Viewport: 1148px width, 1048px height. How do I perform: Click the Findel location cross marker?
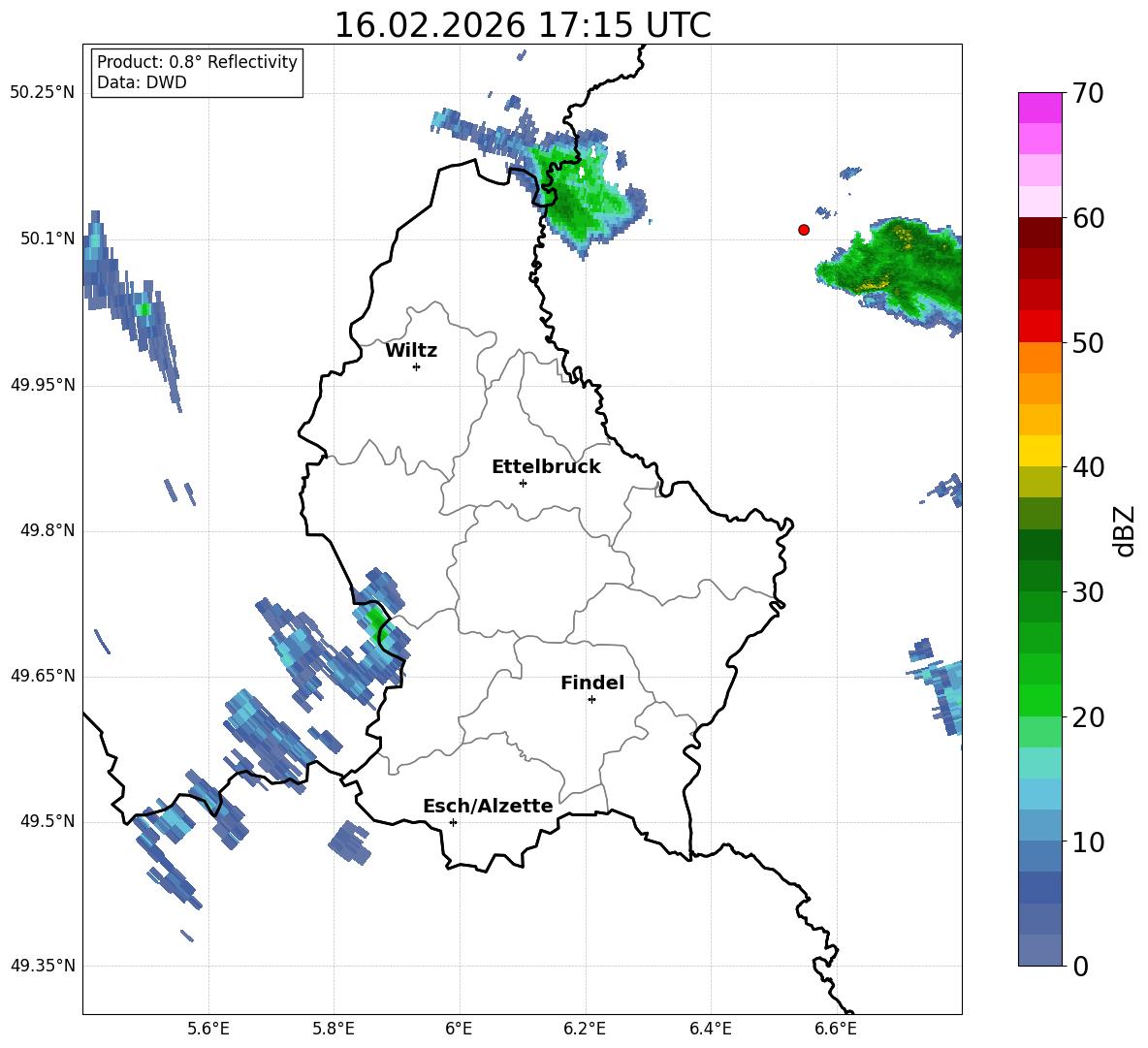[591, 700]
